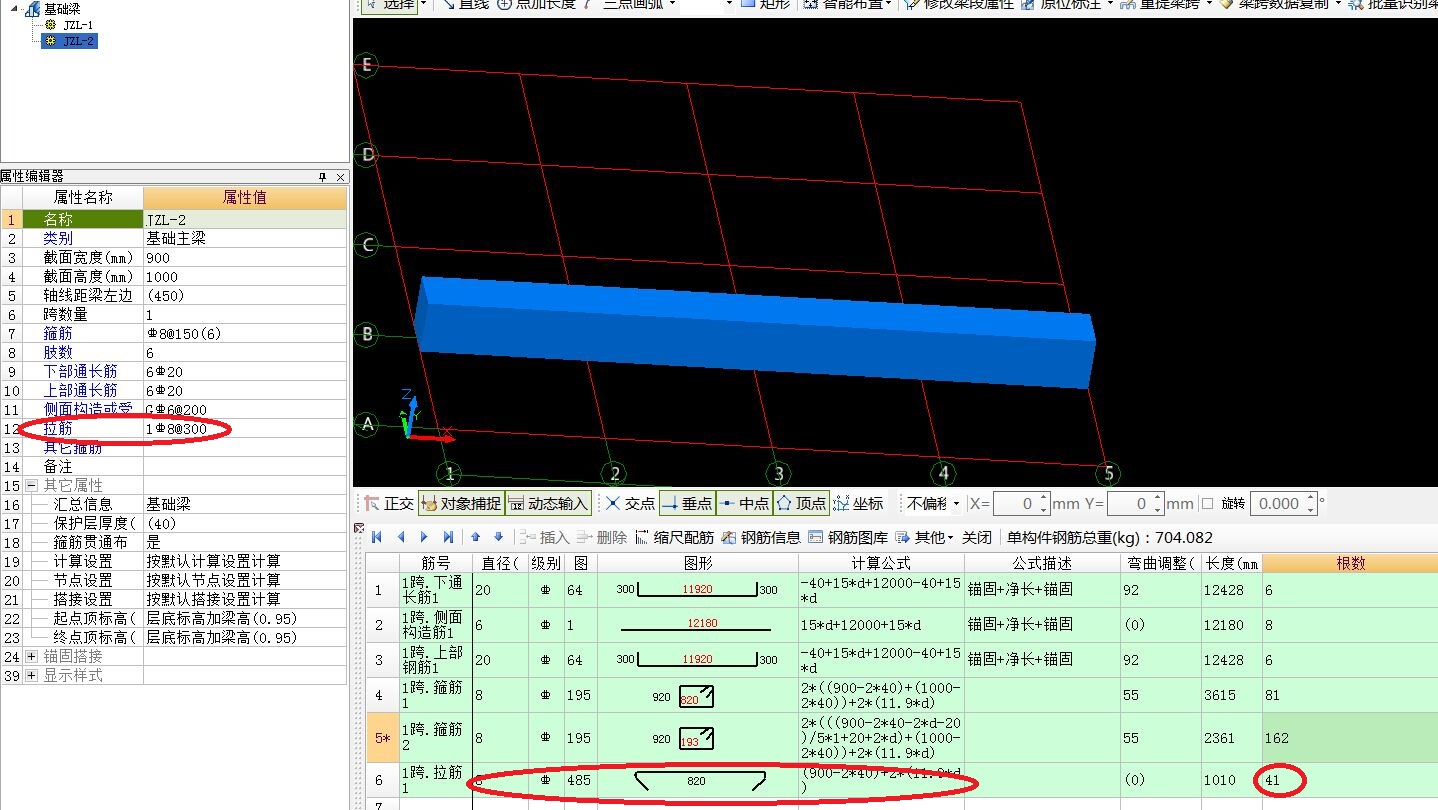Click 截面宽度 value 900 cell

point(245,257)
